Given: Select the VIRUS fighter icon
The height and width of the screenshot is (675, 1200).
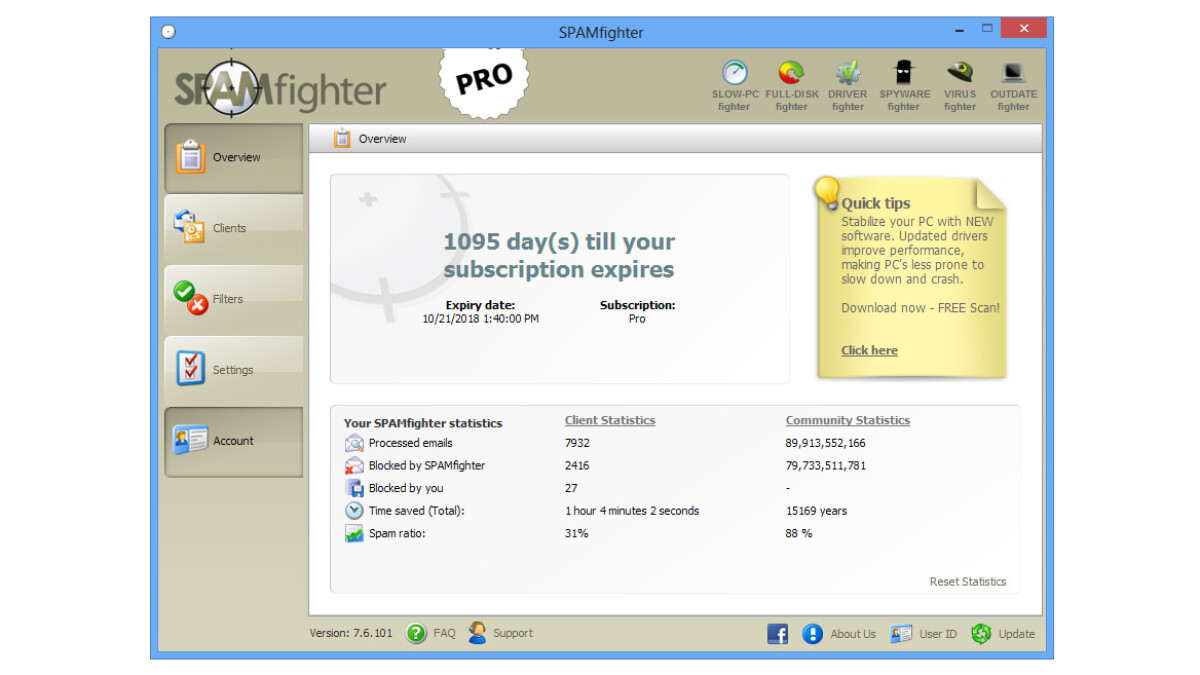Looking at the screenshot, I should click(959, 75).
